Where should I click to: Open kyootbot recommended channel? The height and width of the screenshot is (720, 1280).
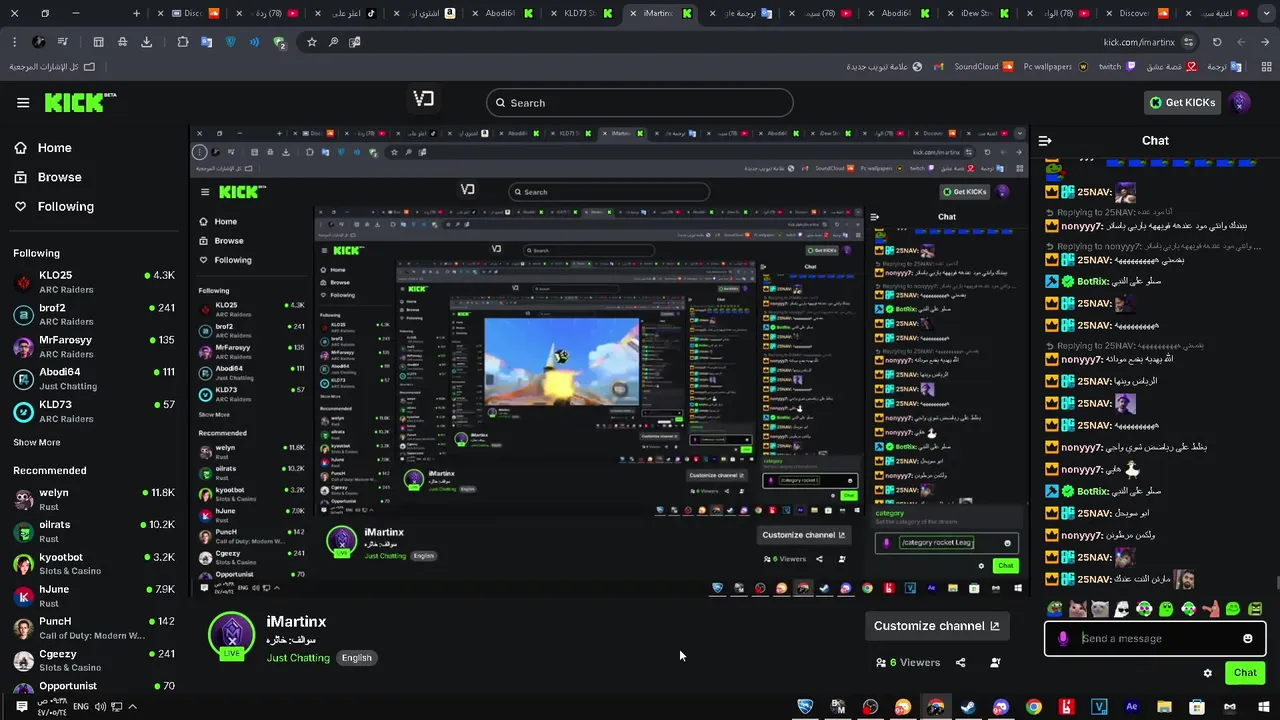[94, 563]
